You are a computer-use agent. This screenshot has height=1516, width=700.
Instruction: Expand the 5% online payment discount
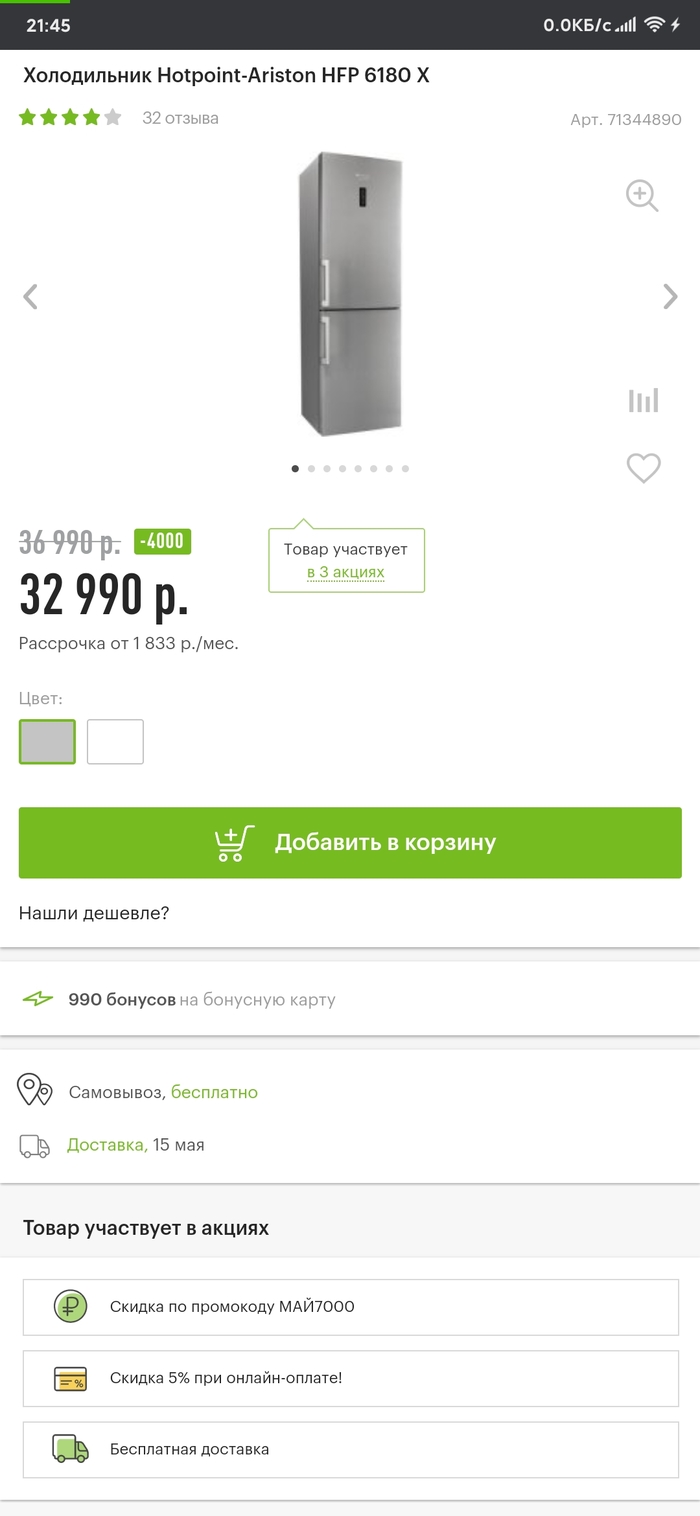click(x=350, y=1378)
